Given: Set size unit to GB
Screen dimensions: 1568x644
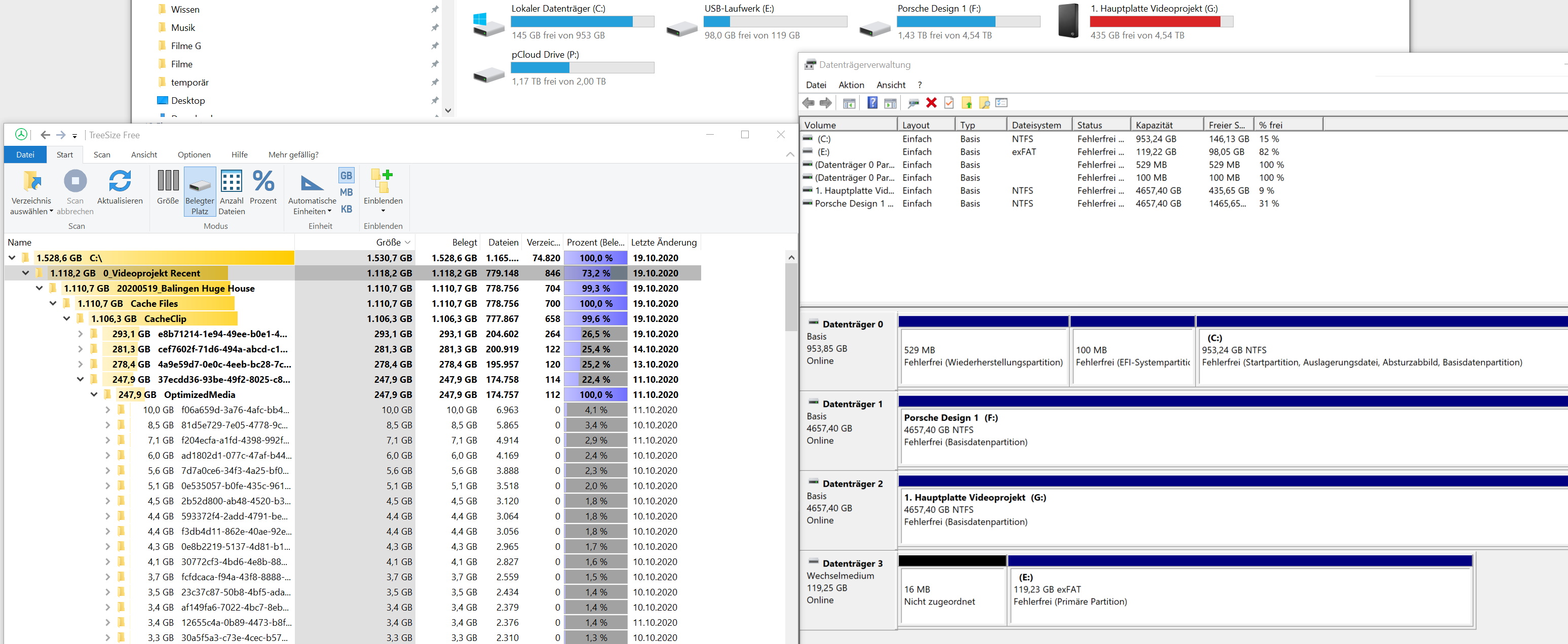Looking at the screenshot, I should coord(346,176).
